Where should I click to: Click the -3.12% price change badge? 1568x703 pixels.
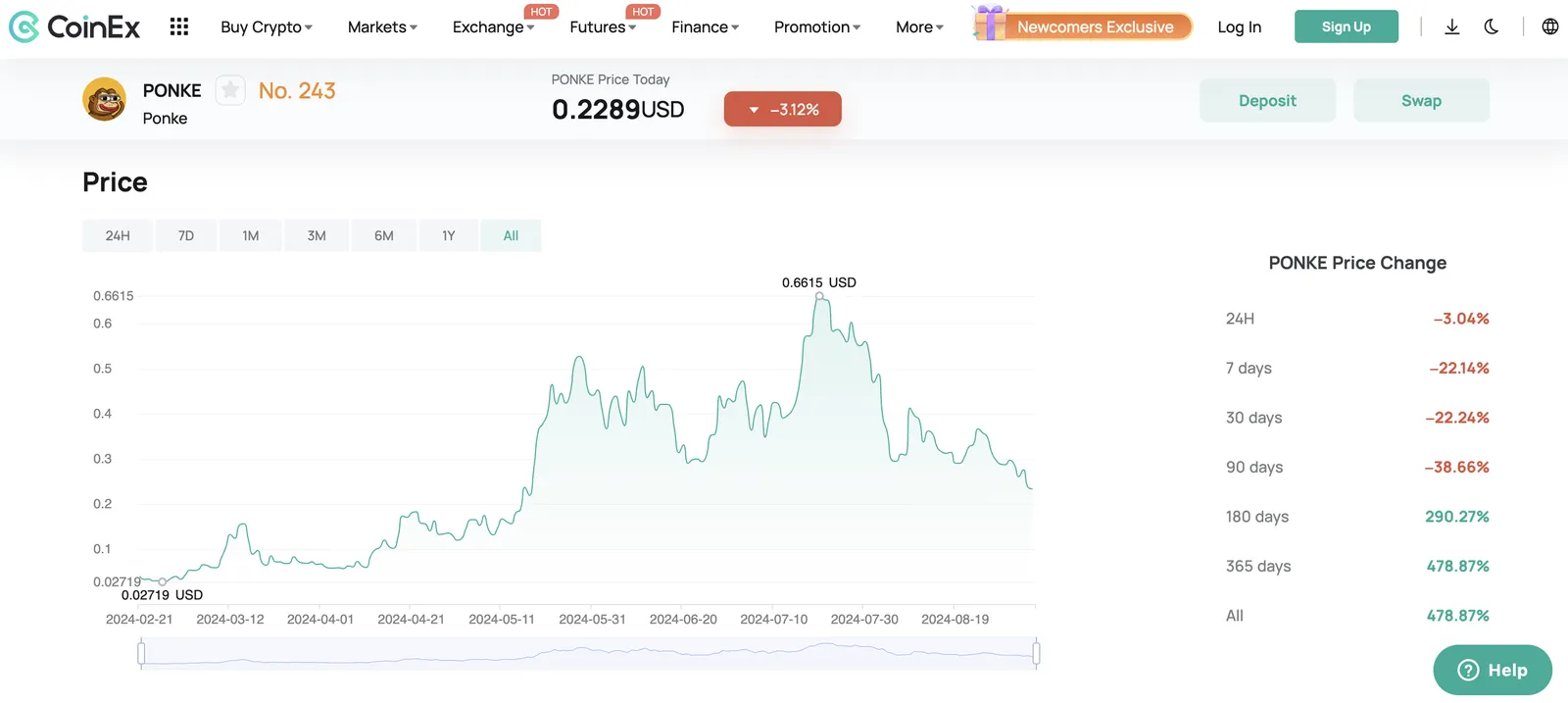[x=782, y=109]
